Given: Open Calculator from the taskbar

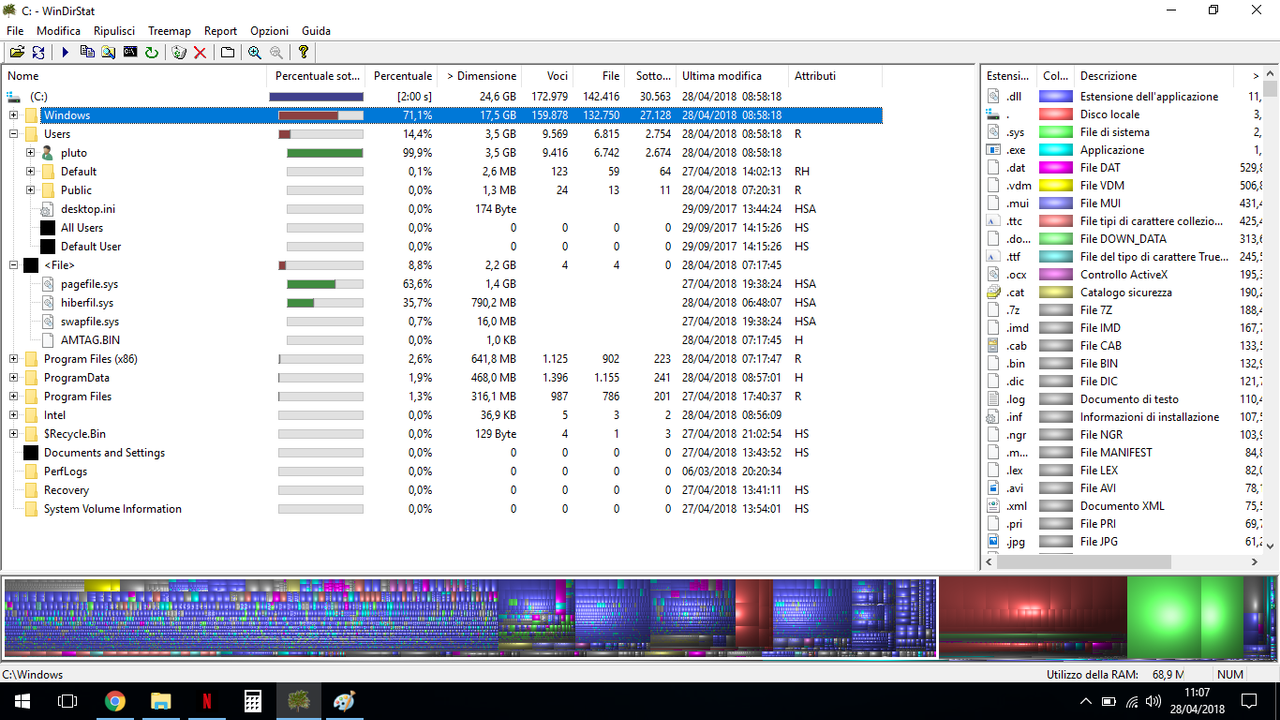Looking at the screenshot, I should tap(253, 700).
